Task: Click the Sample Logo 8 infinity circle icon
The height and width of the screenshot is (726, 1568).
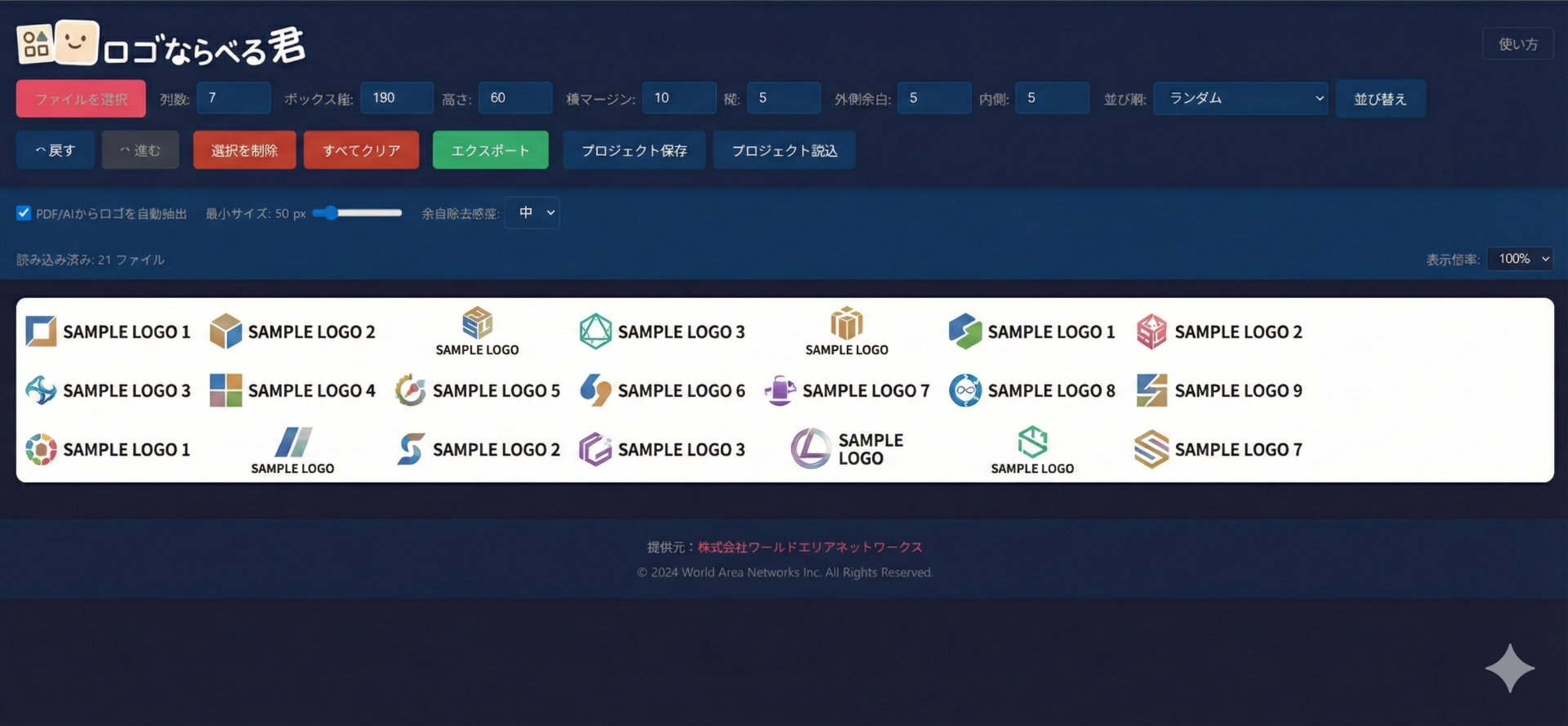Action: coord(965,390)
